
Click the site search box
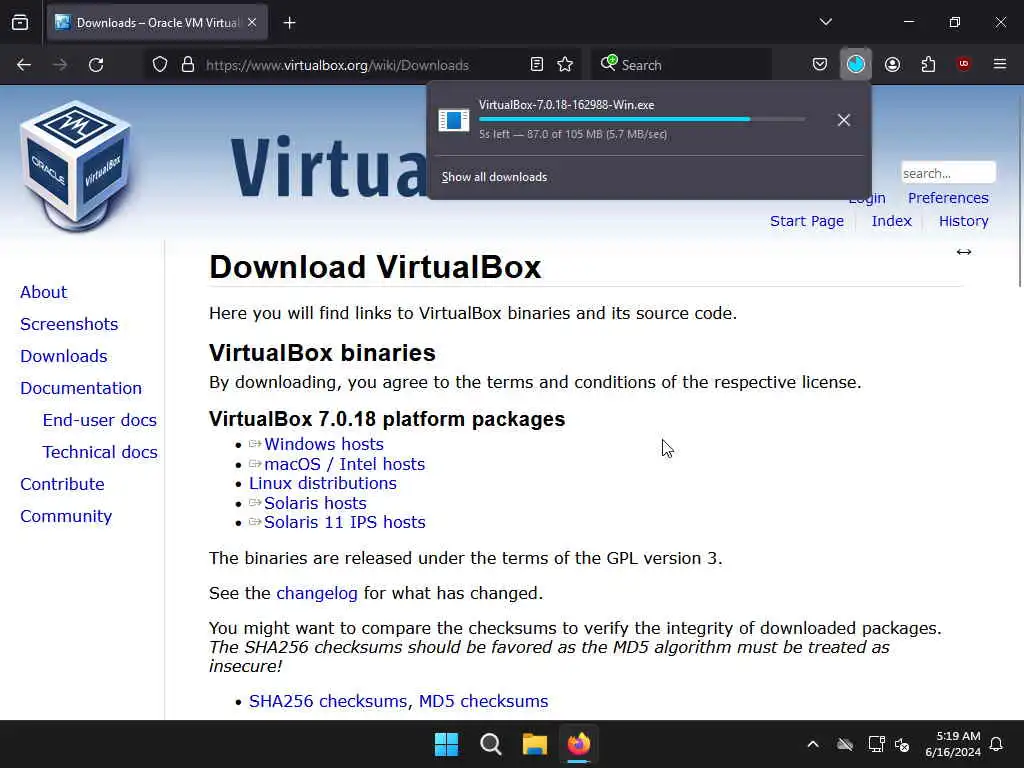pos(948,173)
